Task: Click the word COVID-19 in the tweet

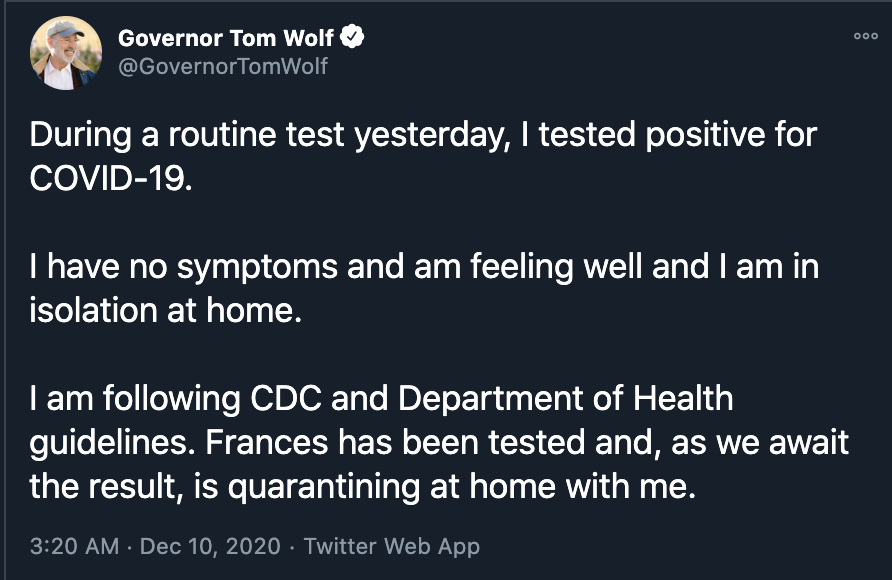Action: coord(108,176)
